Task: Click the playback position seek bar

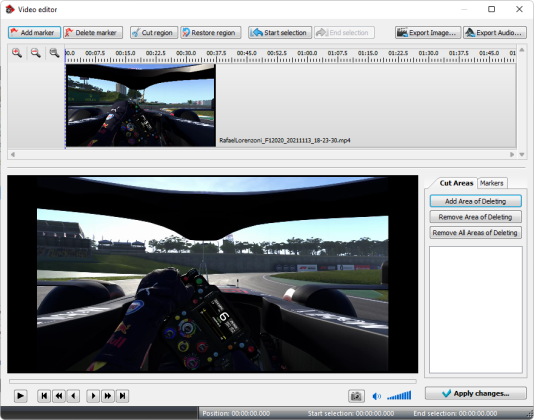Action: click(x=213, y=382)
